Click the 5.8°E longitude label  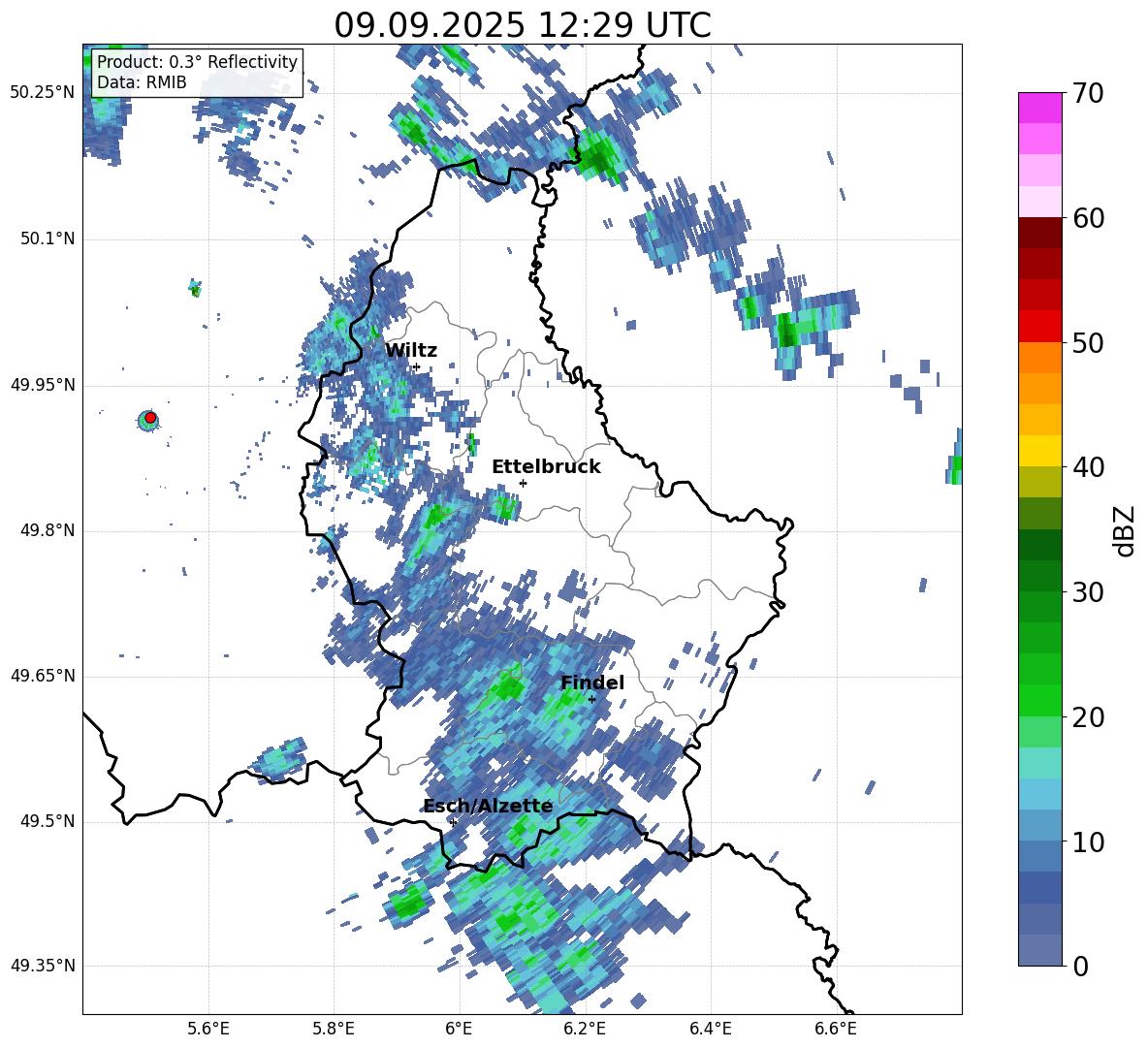coord(334,1030)
